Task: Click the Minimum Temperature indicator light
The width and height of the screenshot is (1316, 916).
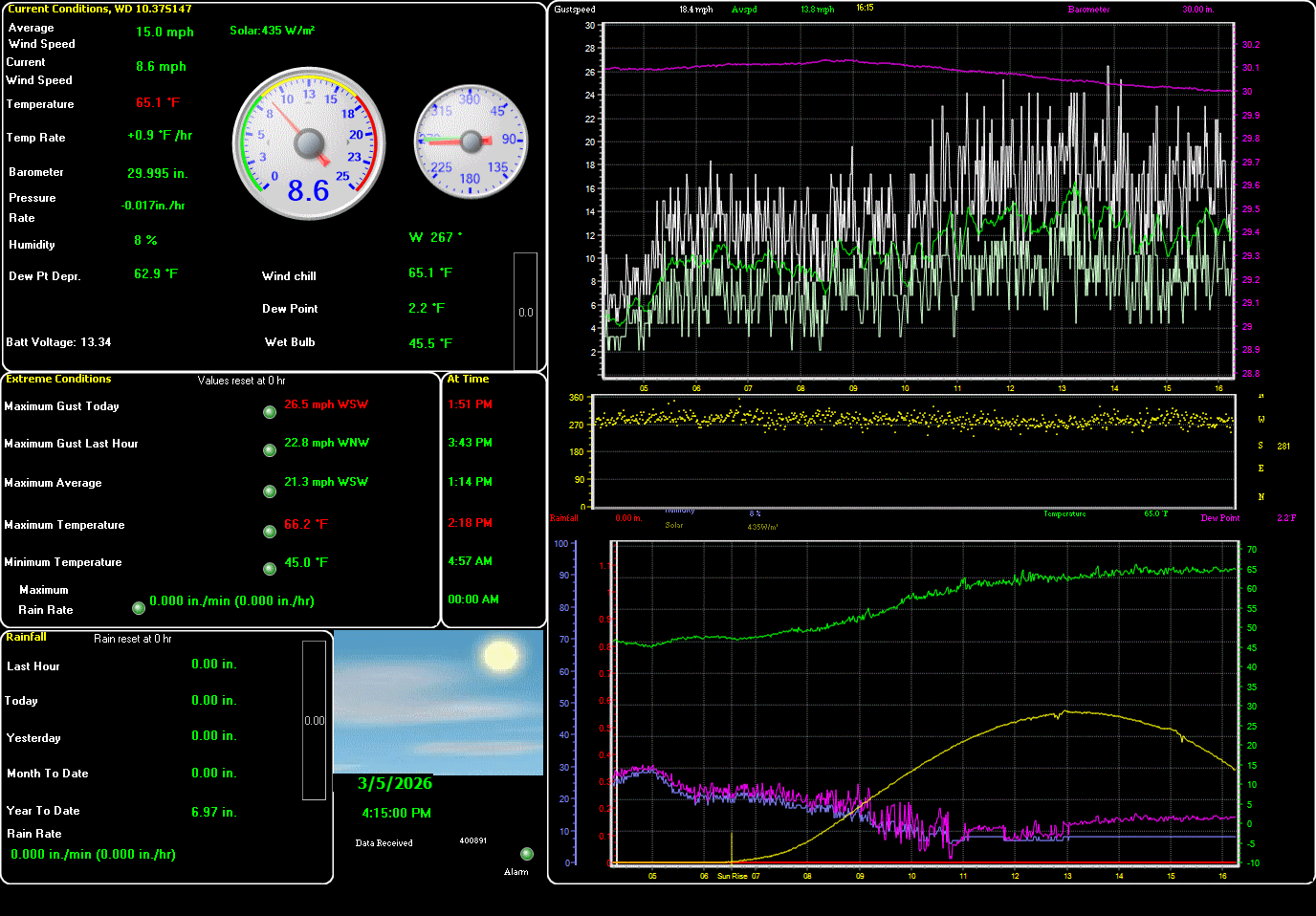Action: [x=270, y=569]
